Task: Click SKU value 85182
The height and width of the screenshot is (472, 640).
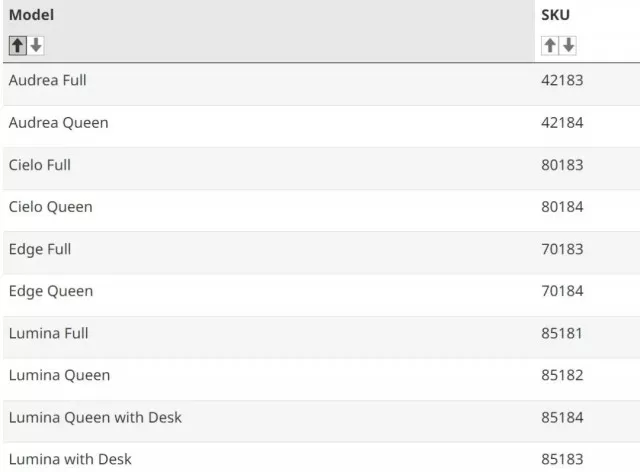Action: pos(562,375)
